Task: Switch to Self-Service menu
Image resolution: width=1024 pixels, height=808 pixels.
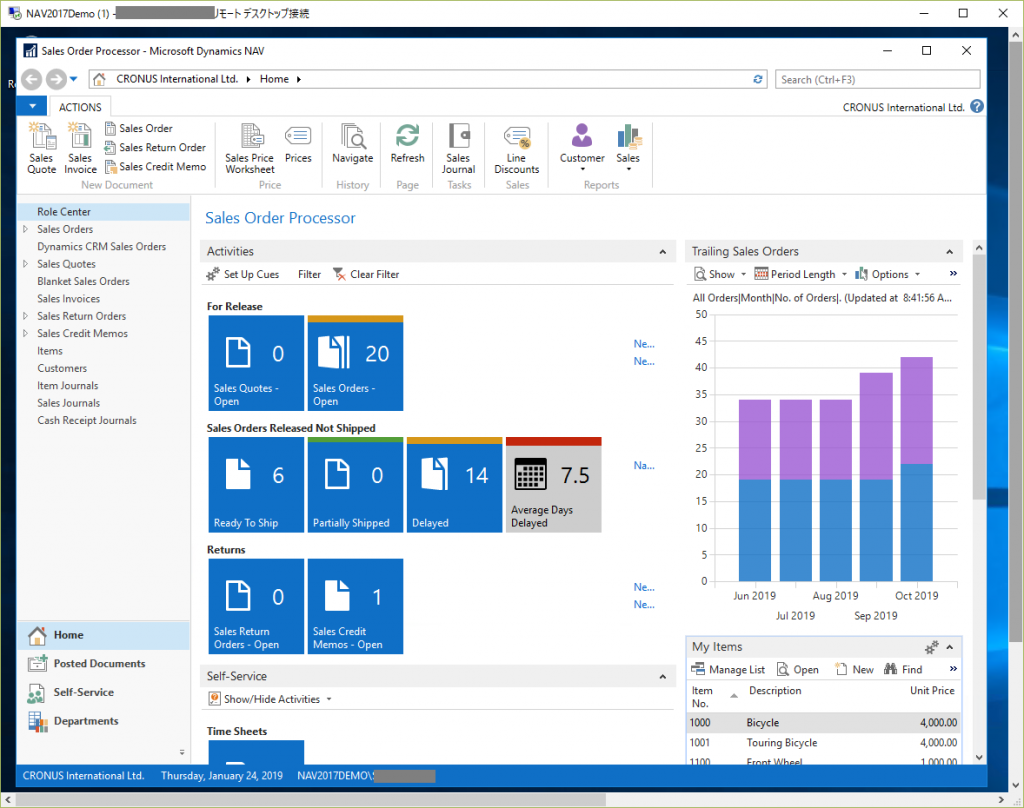Action: pos(103,692)
